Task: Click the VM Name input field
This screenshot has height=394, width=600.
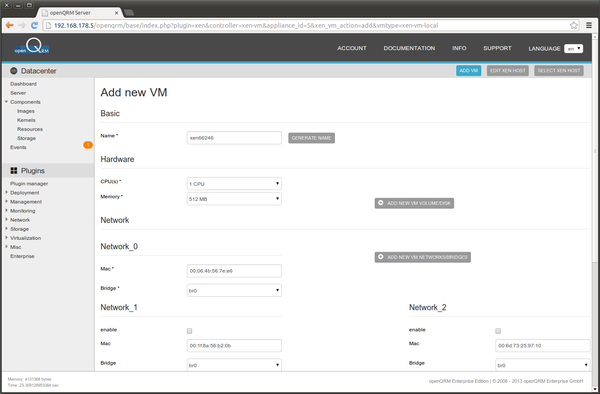Action: pyautogui.click(x=234, y=138)
